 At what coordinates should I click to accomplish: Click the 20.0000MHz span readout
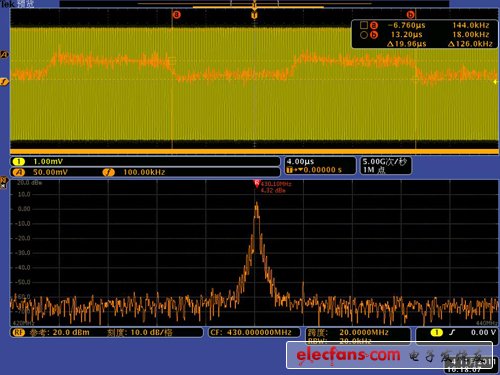coord(364,332)
